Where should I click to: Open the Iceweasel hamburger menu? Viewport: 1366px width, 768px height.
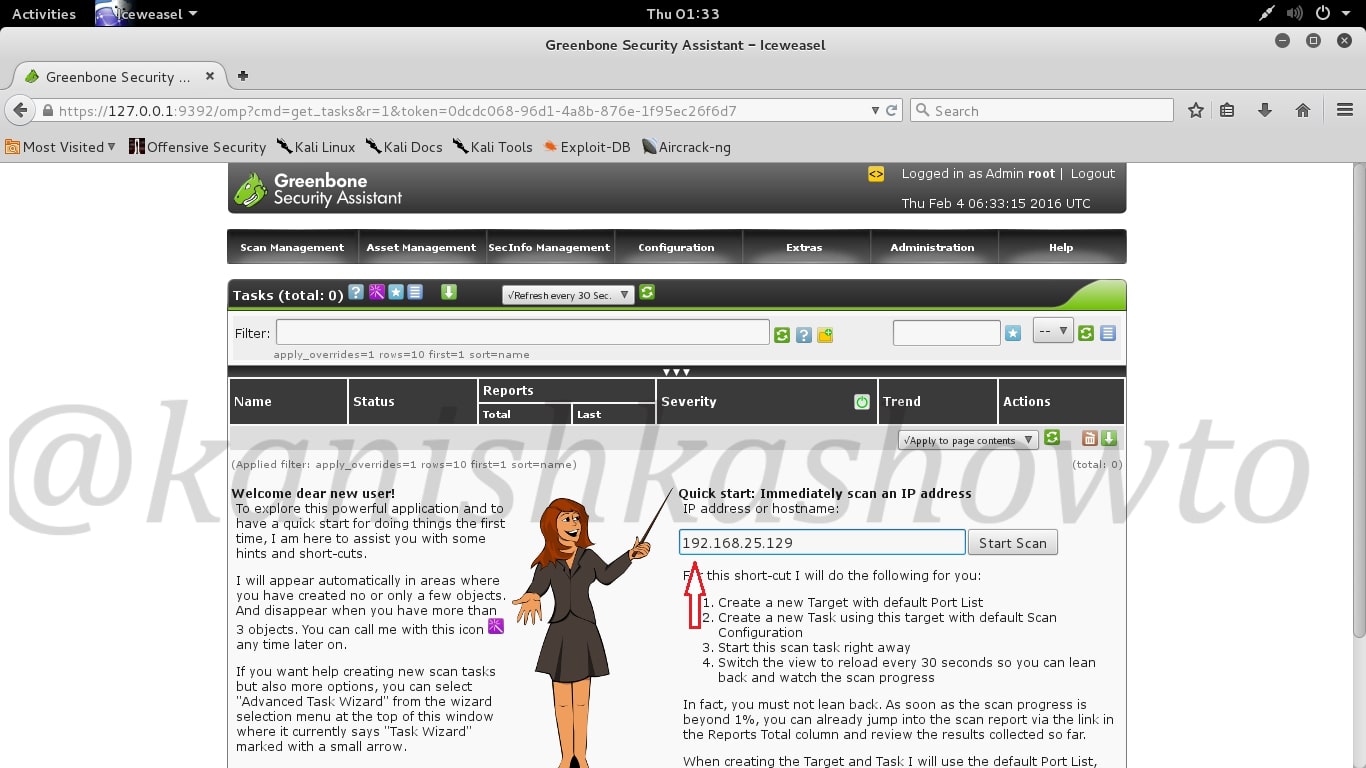(1345, 111)
